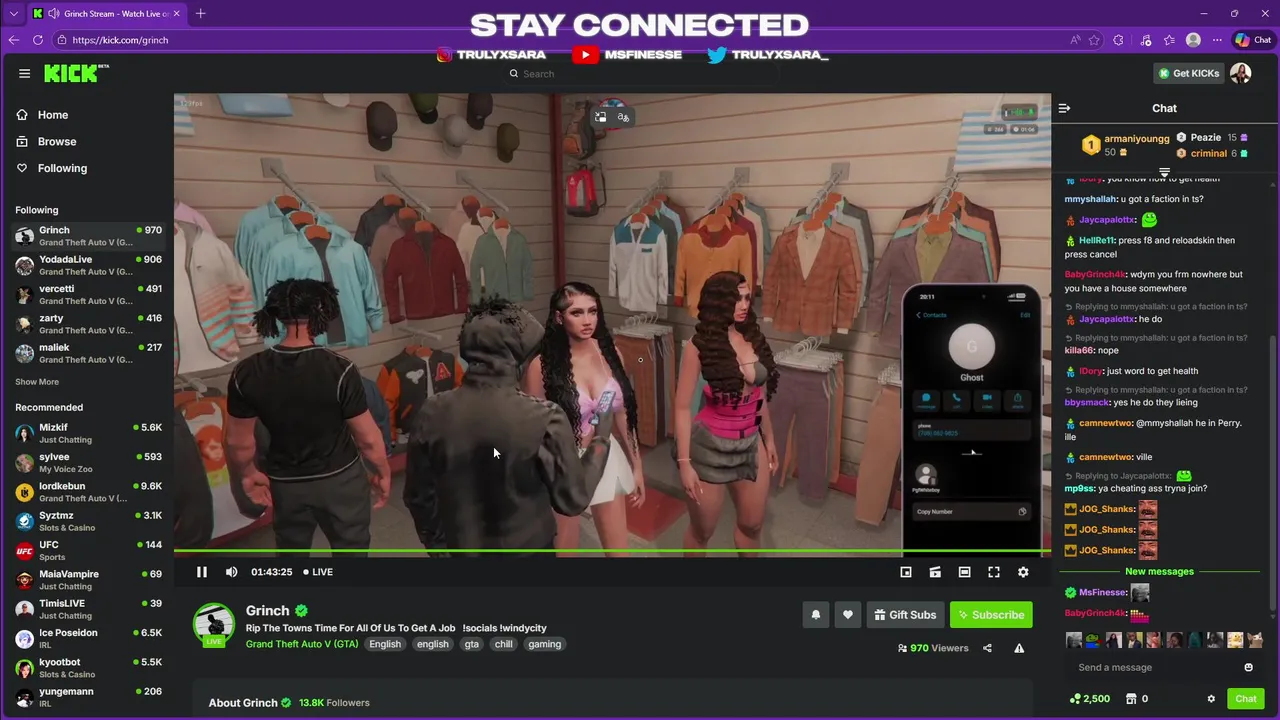This screenshot has height=720, width=1280.
Task: Open chat settings gear
Action: point(1211,699)
